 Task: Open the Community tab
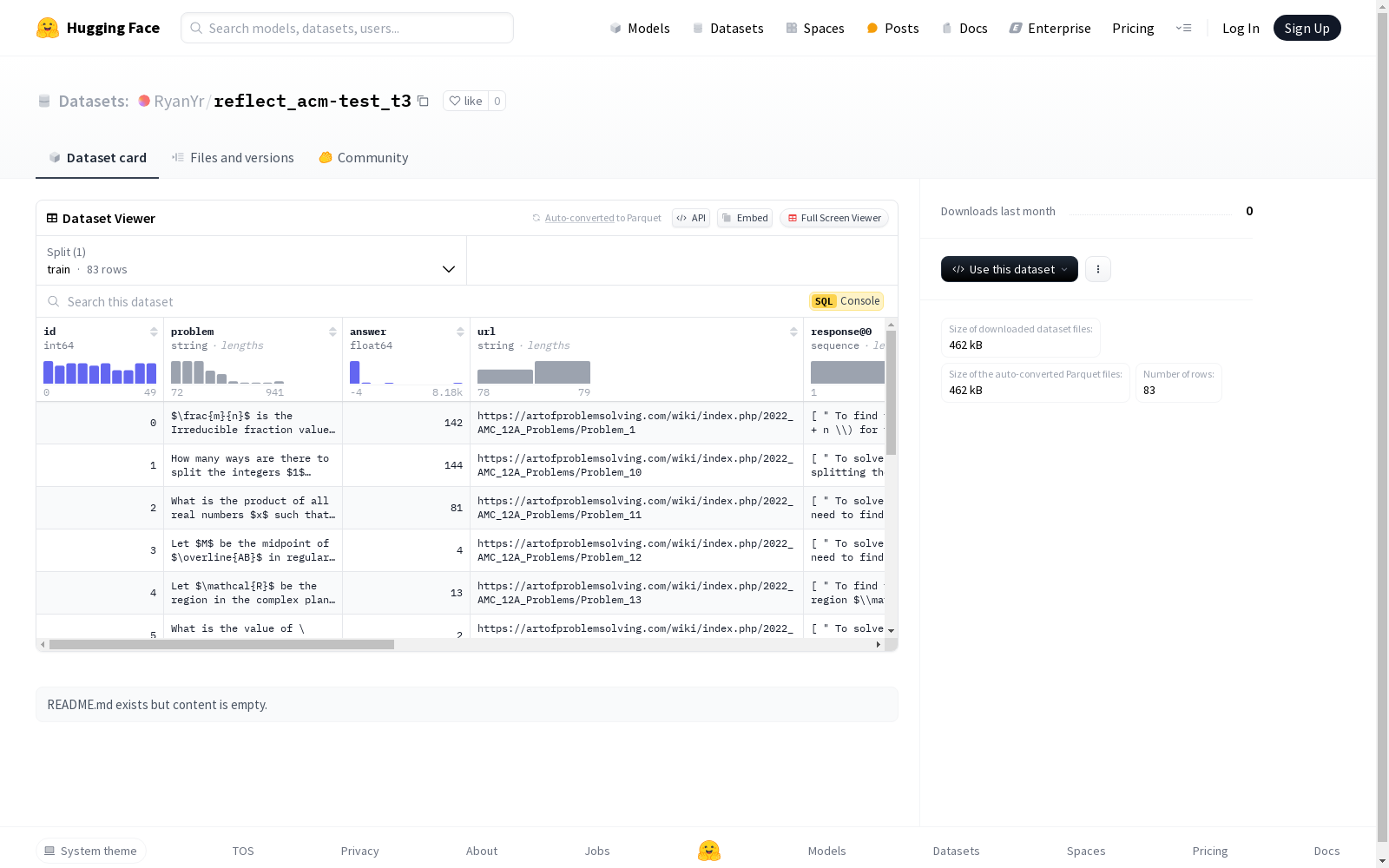tap(364, 157)
